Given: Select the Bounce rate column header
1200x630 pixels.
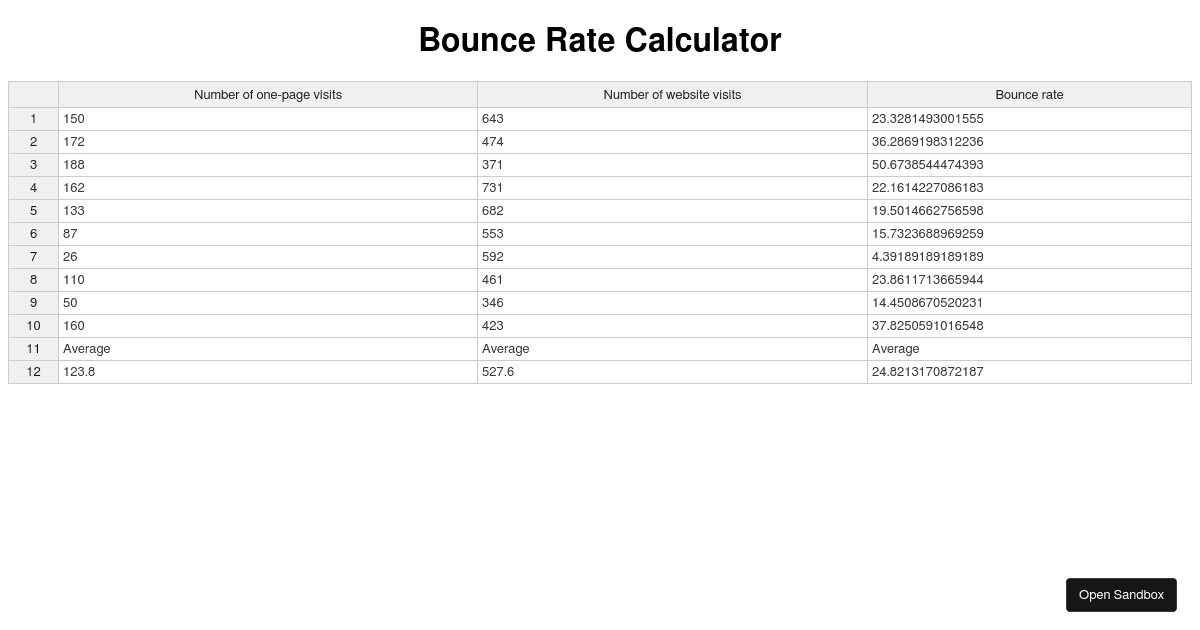Looking at the screenshot, I should (x=1029, y=94).
